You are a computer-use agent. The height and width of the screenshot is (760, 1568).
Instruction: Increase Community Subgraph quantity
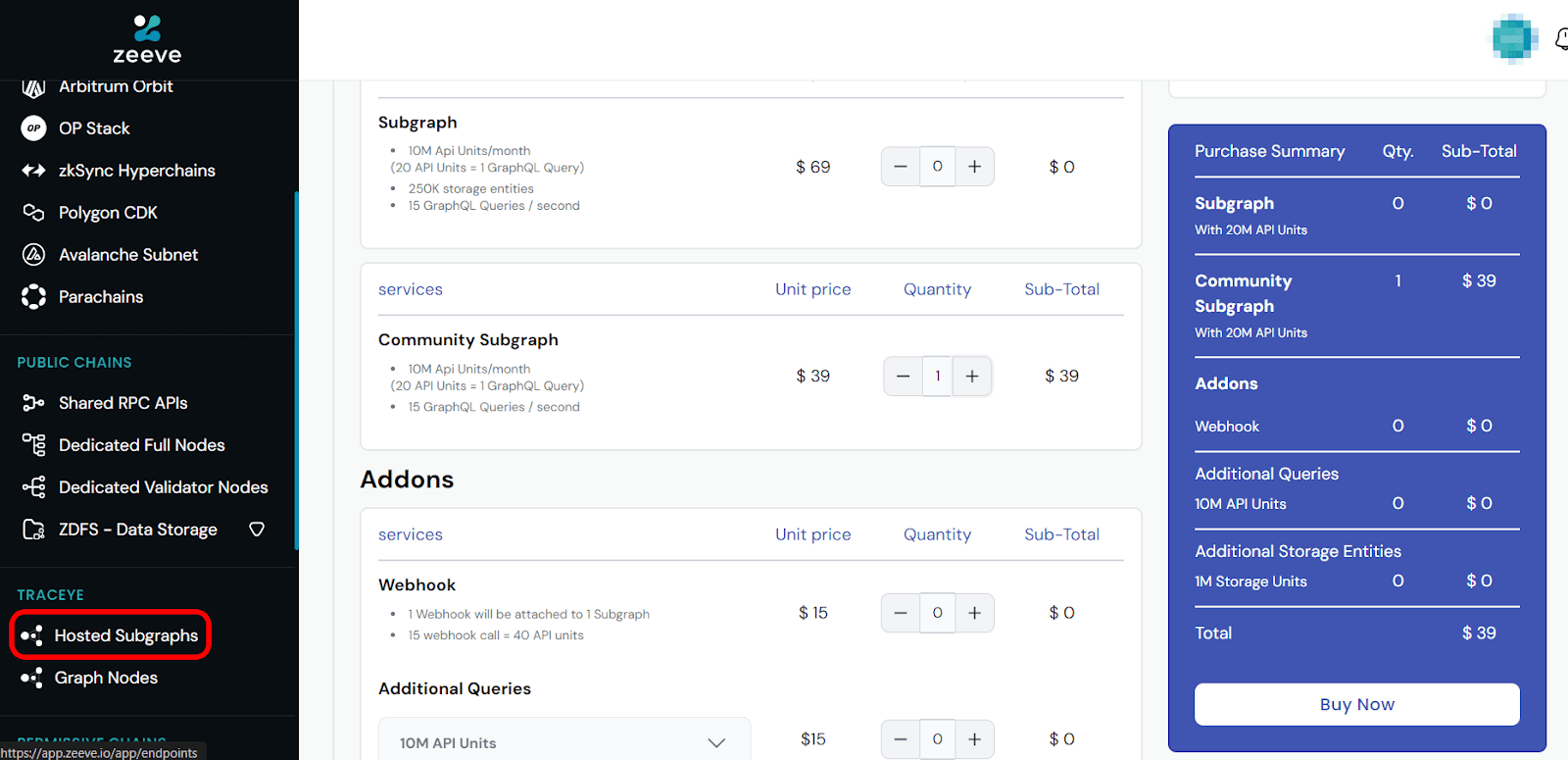click(972, 377)
